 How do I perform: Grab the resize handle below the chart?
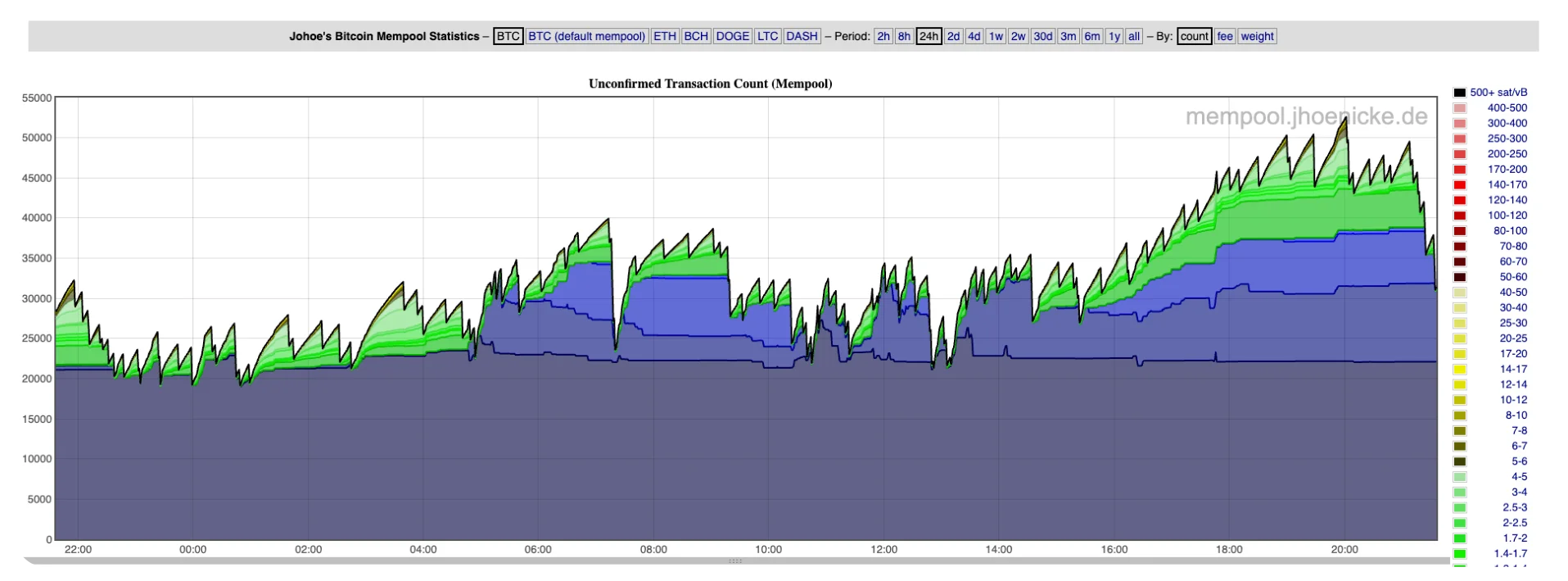pyautogui.click(x=734, y=561)
